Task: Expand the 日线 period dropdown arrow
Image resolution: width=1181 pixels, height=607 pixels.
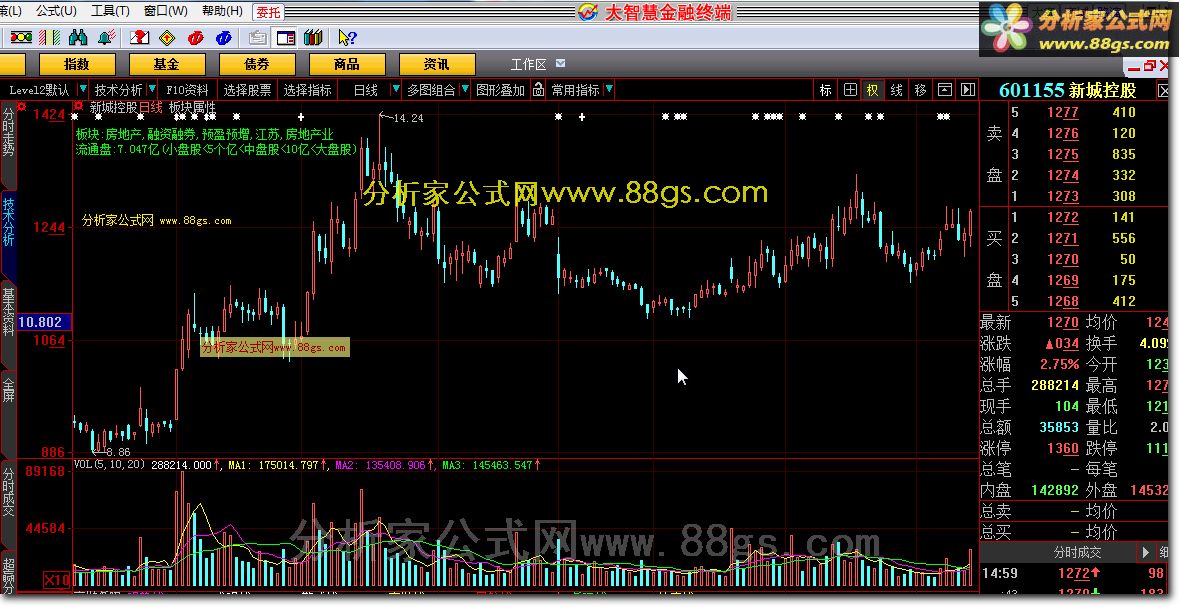Action: 395,90
